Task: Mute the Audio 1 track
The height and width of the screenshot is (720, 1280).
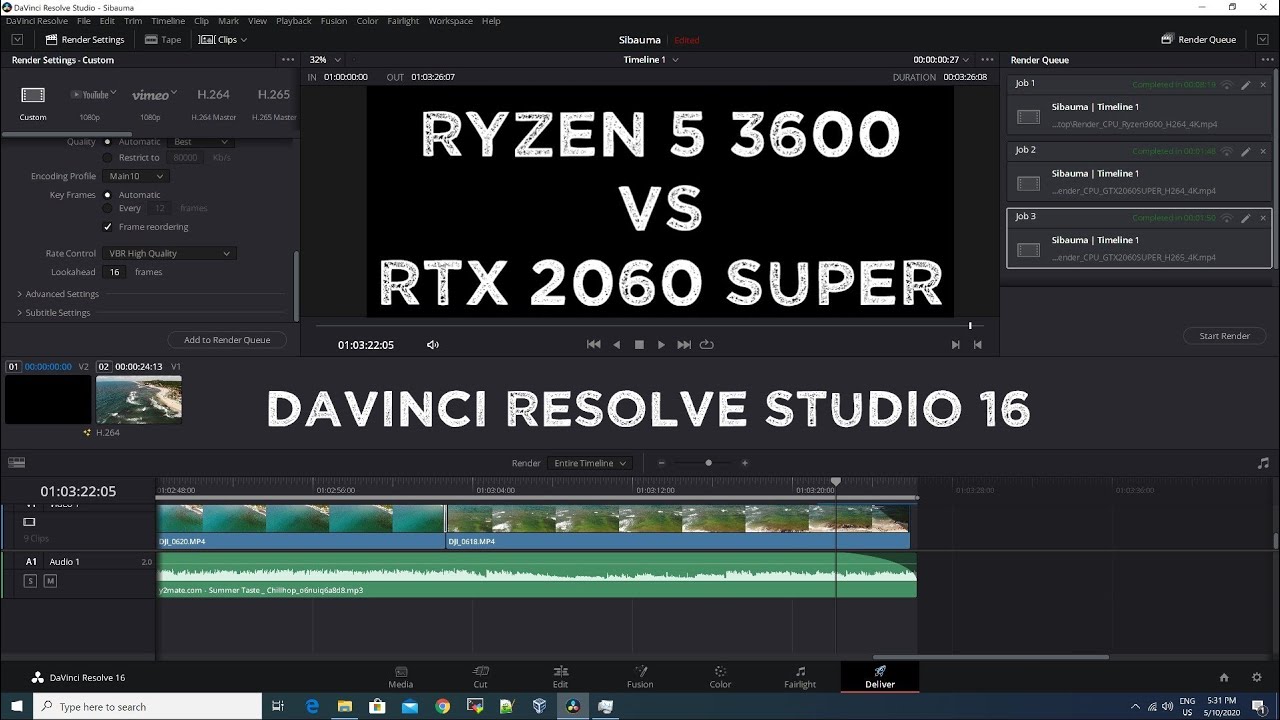Action: tap(50, 581)
